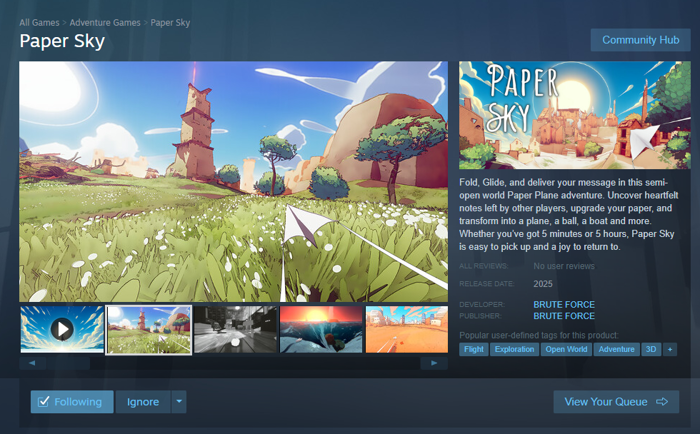Click the thumbnail strip scrollbar handle
Screen dimensions: 700x434
click(68, 363)
